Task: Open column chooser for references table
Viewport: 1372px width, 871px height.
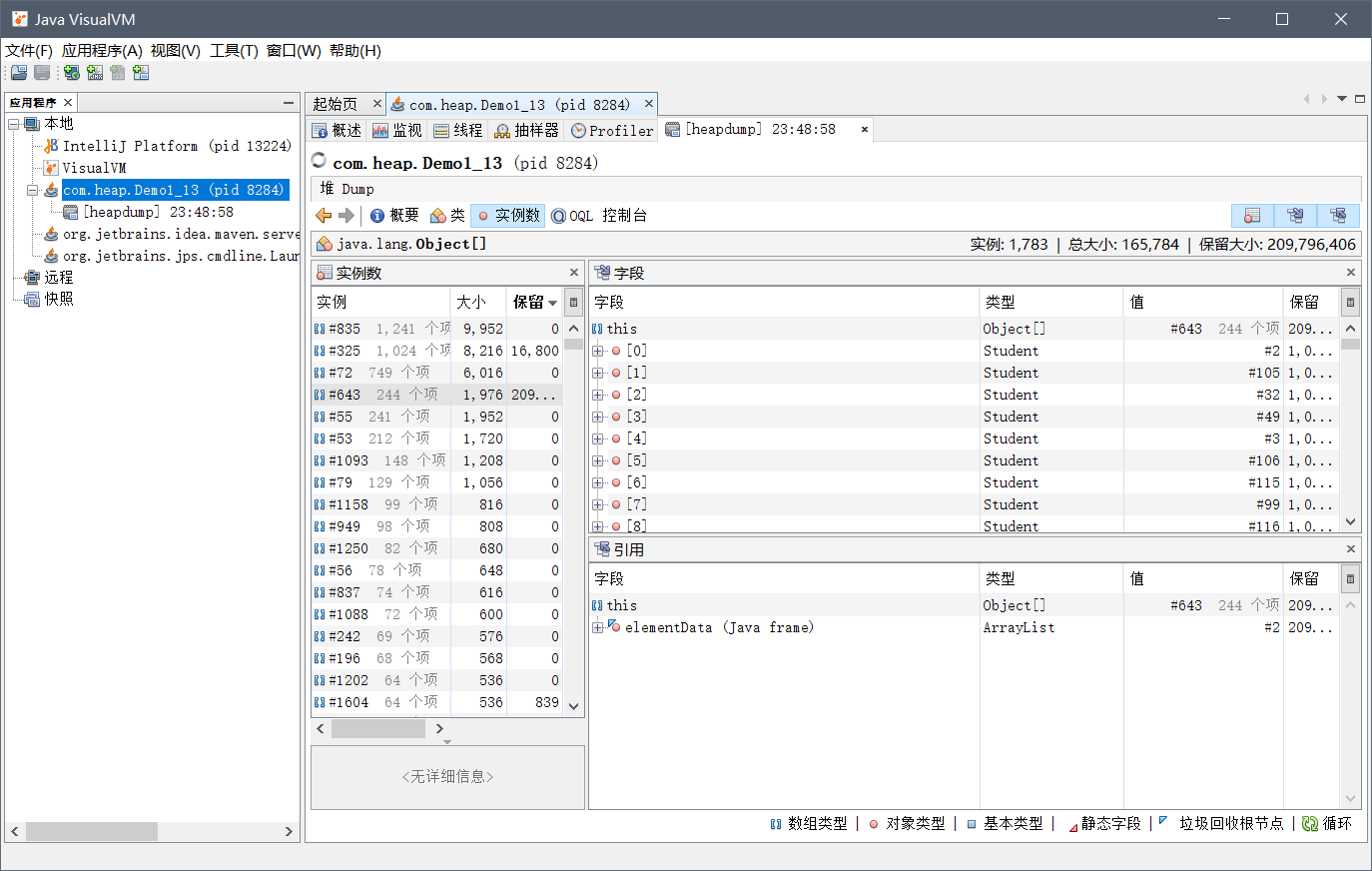Action: pyautogui.click(x=1350, y=578)
